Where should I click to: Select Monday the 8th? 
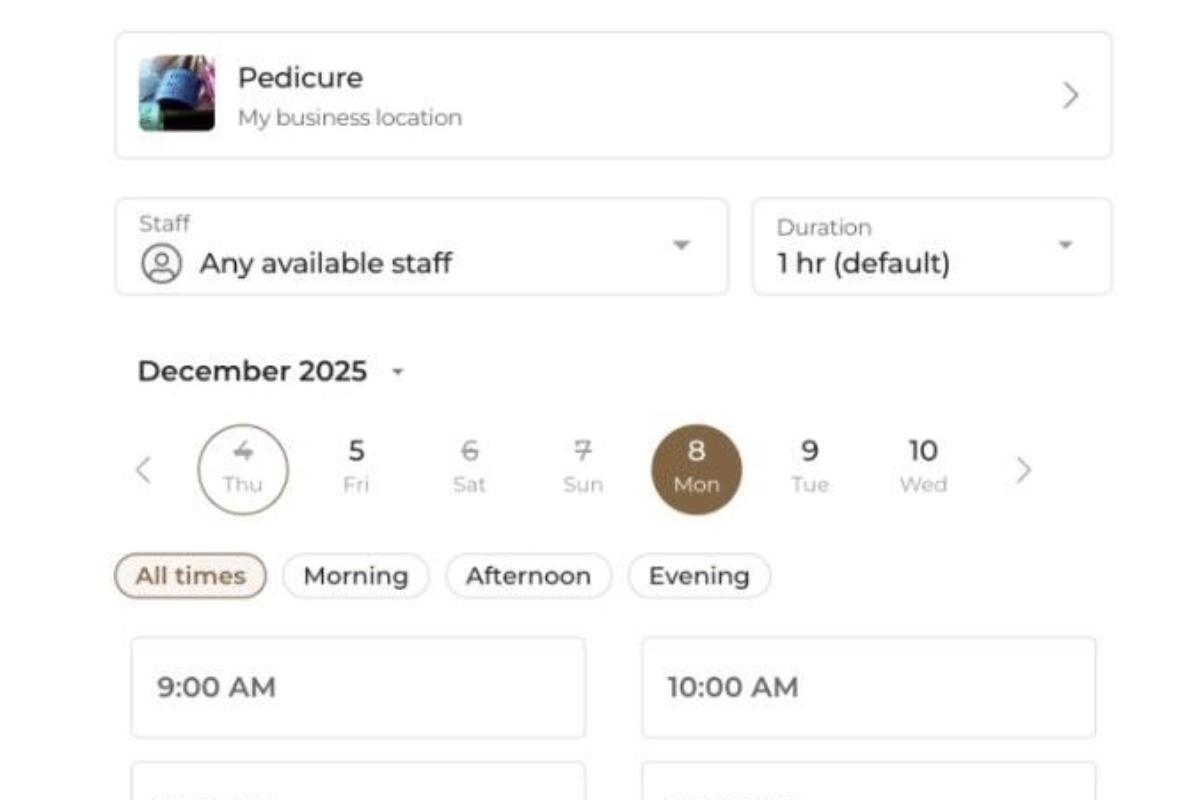pyautogui.click(x=696, y=469)
